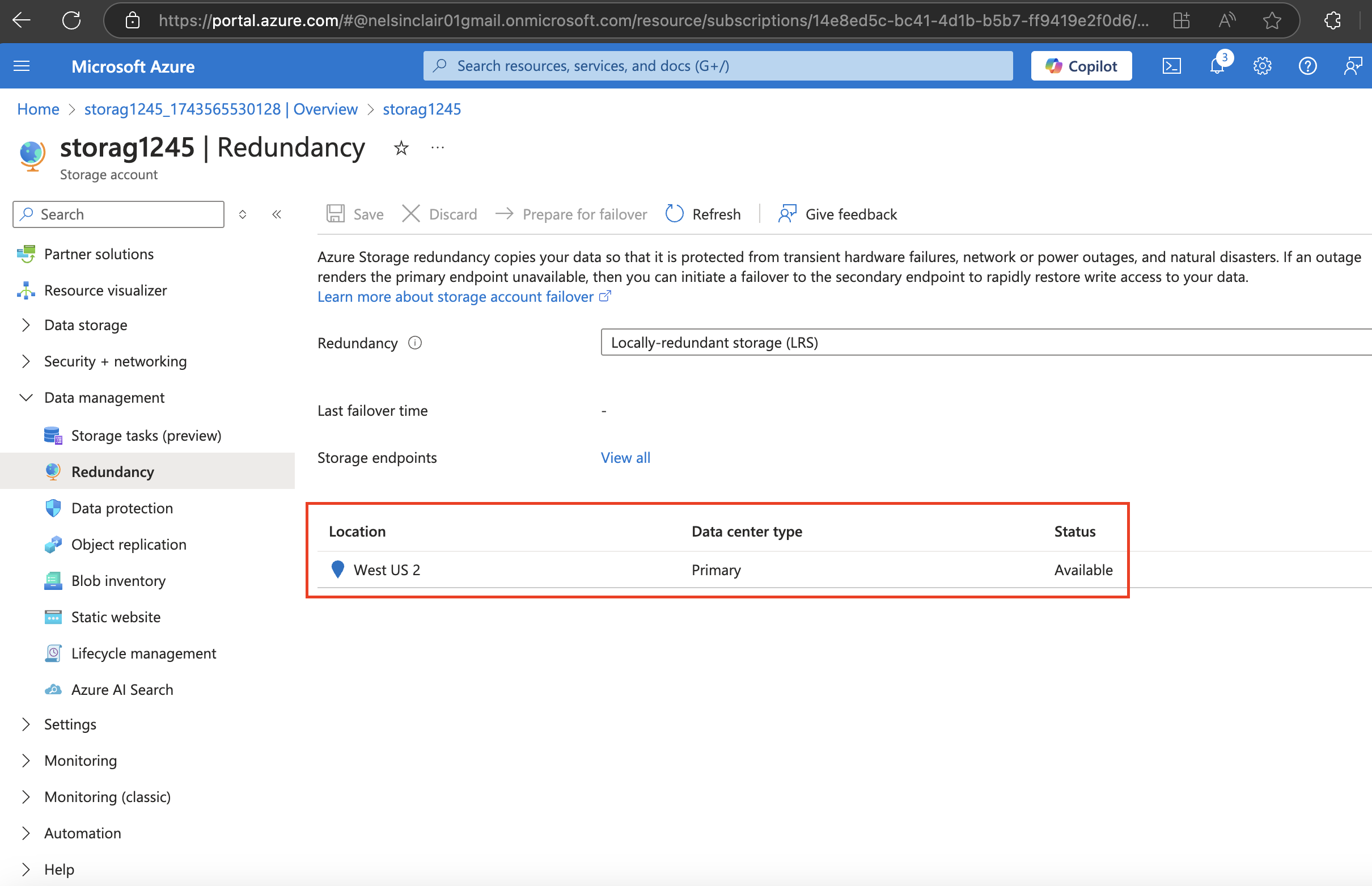Launch Copilot from the top bar
Screen dimensions: 1372x886
point(1081,66)
